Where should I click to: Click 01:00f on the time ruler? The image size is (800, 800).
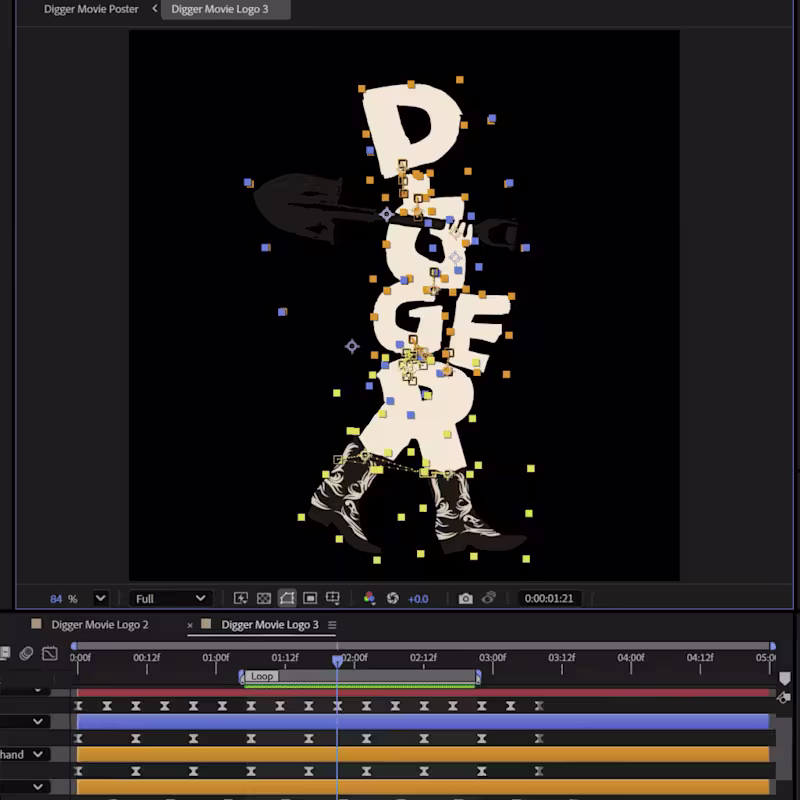215,657
